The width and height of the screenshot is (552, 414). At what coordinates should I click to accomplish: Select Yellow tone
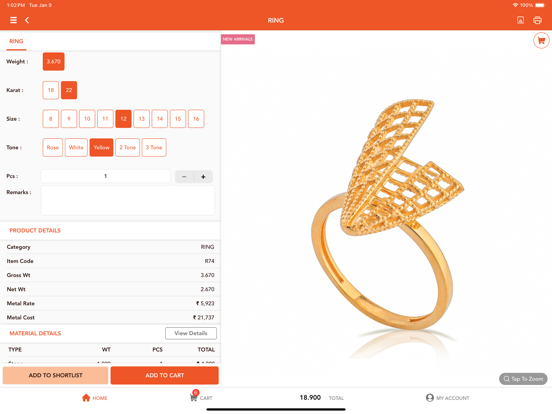pyautogui.click(x=101, y=148)
